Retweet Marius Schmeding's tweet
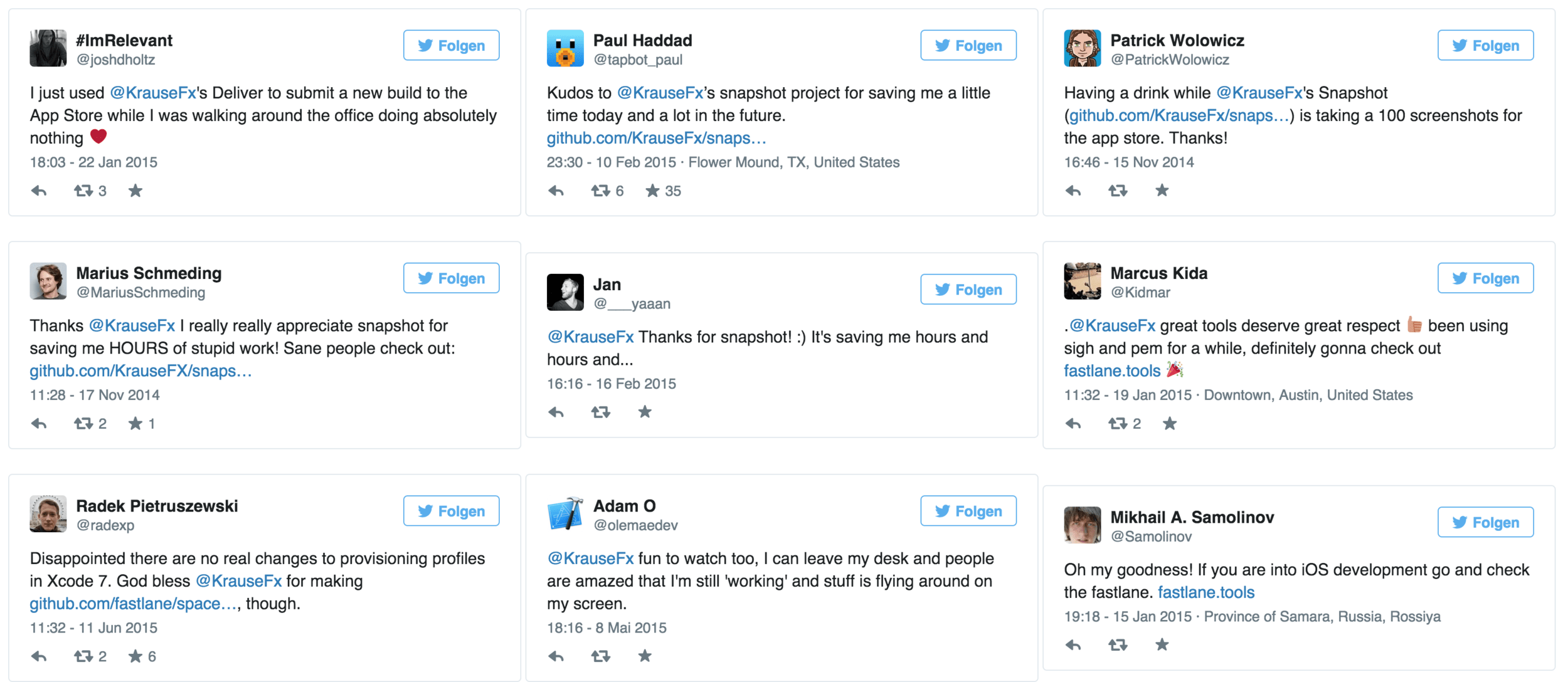 click(x=83, y=424)
